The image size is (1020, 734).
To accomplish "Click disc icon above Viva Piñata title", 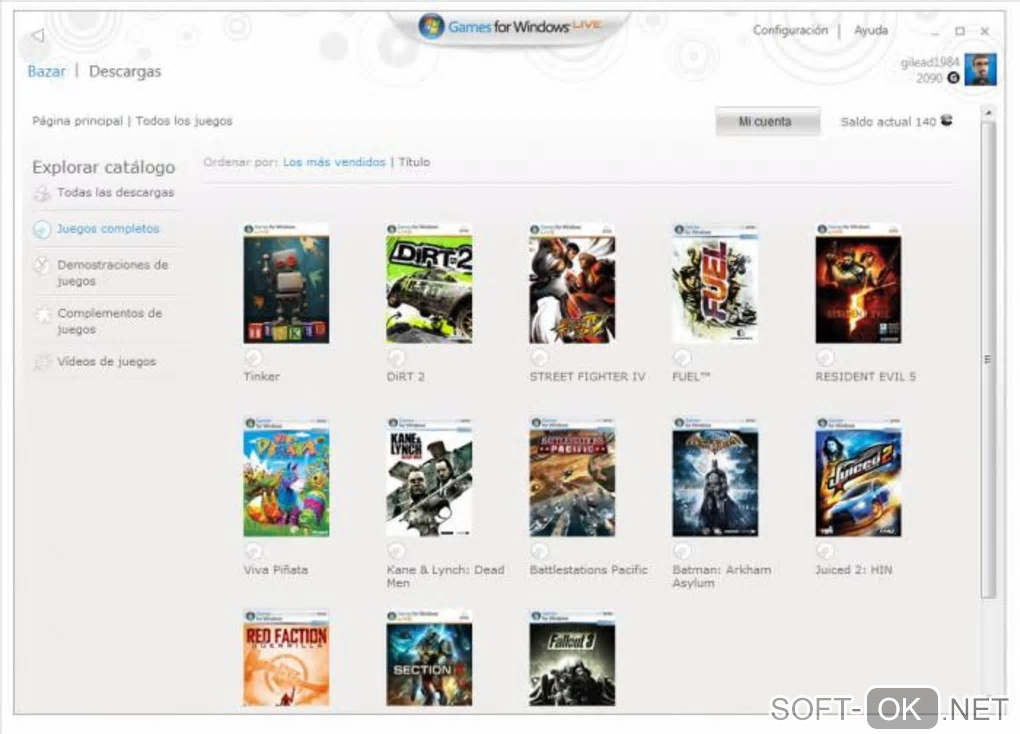I will point(252,551).
